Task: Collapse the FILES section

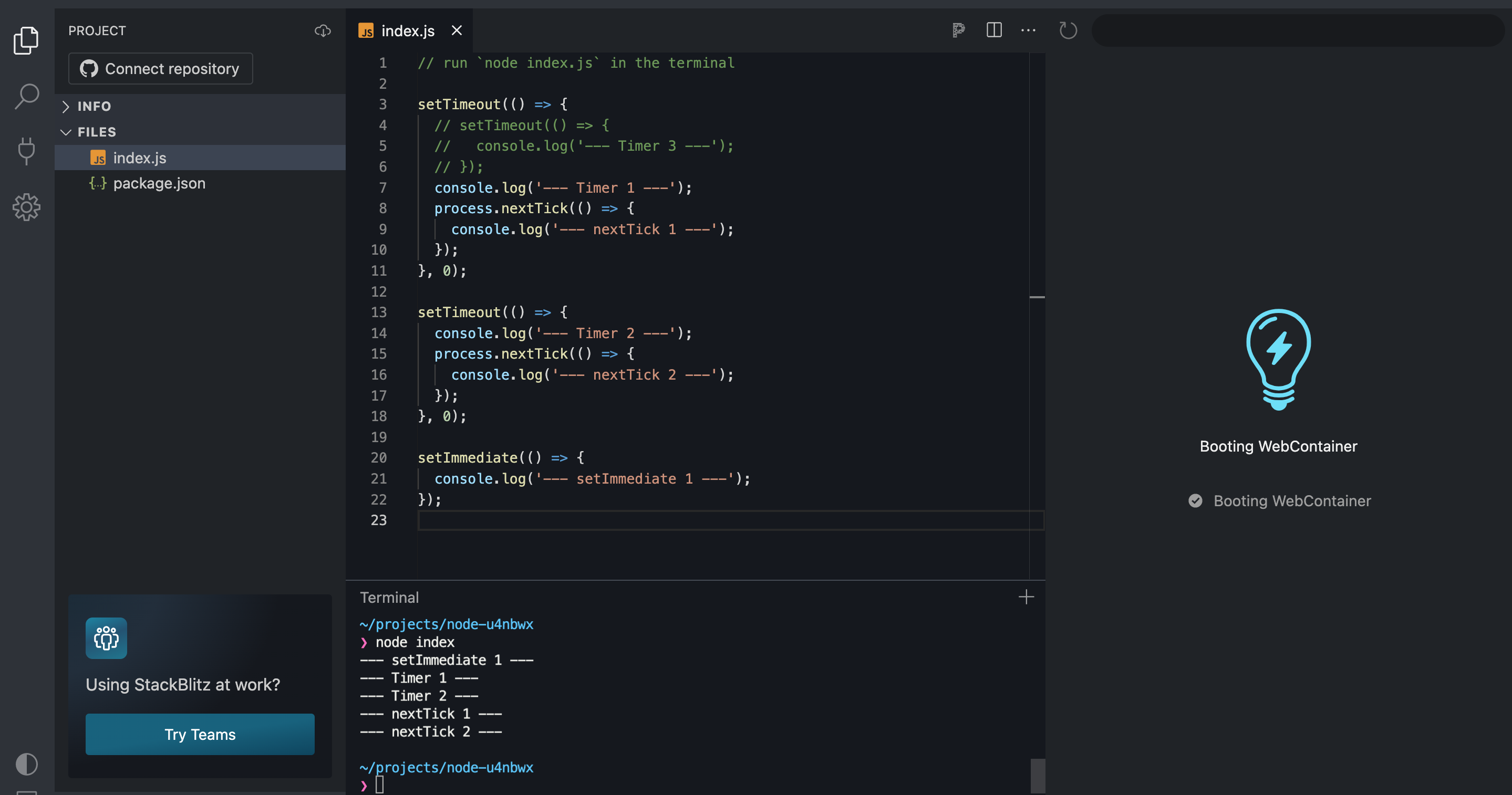Action: tap(96, 132)
